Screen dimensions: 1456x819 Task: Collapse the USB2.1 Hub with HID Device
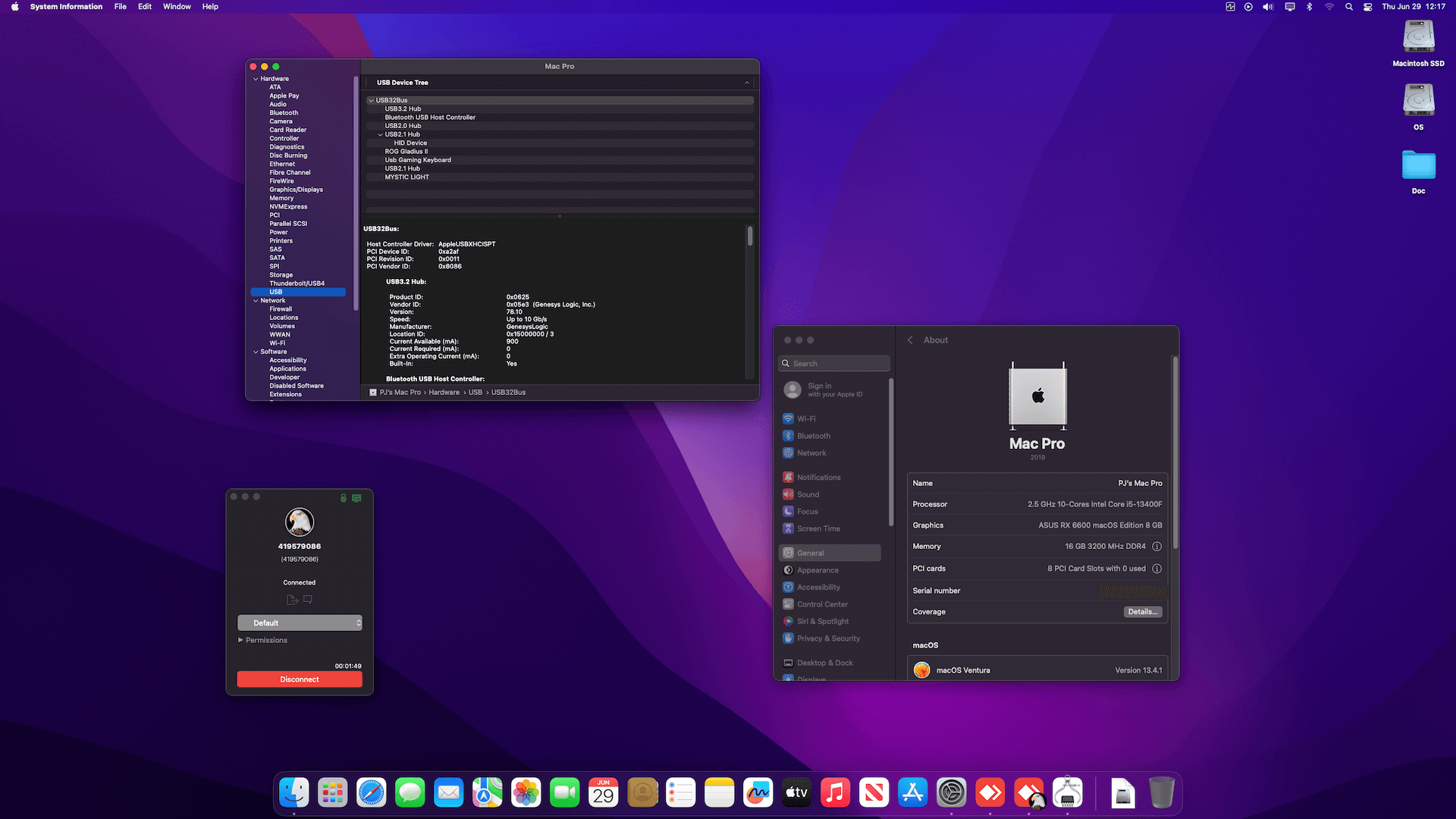pos(380,134)
